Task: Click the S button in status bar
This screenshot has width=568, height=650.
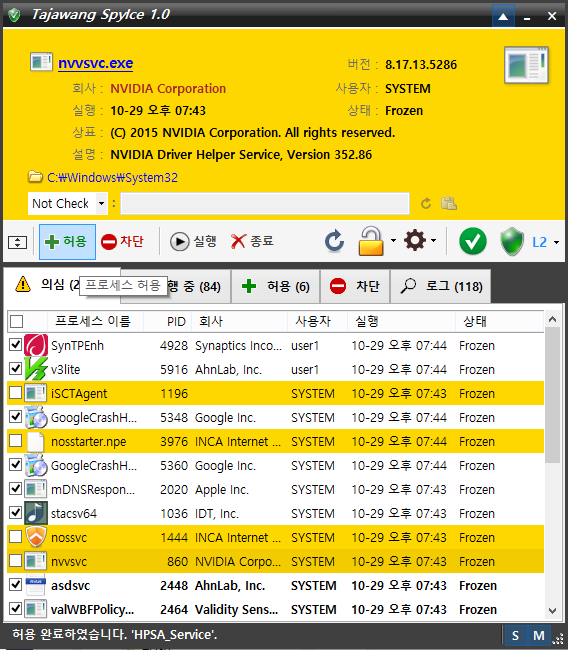Action: click(x=515, y=635)
